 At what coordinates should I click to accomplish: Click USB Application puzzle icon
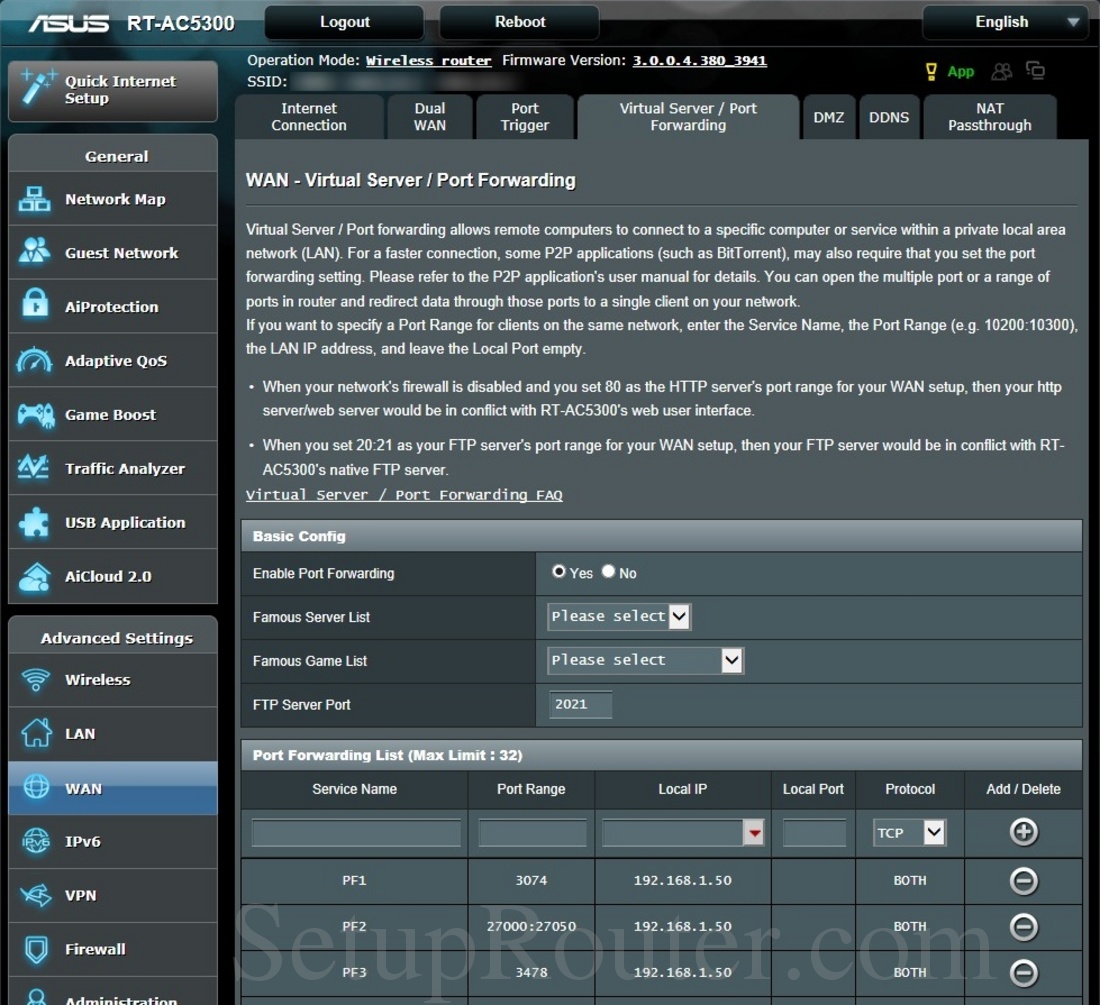point(34,522)
